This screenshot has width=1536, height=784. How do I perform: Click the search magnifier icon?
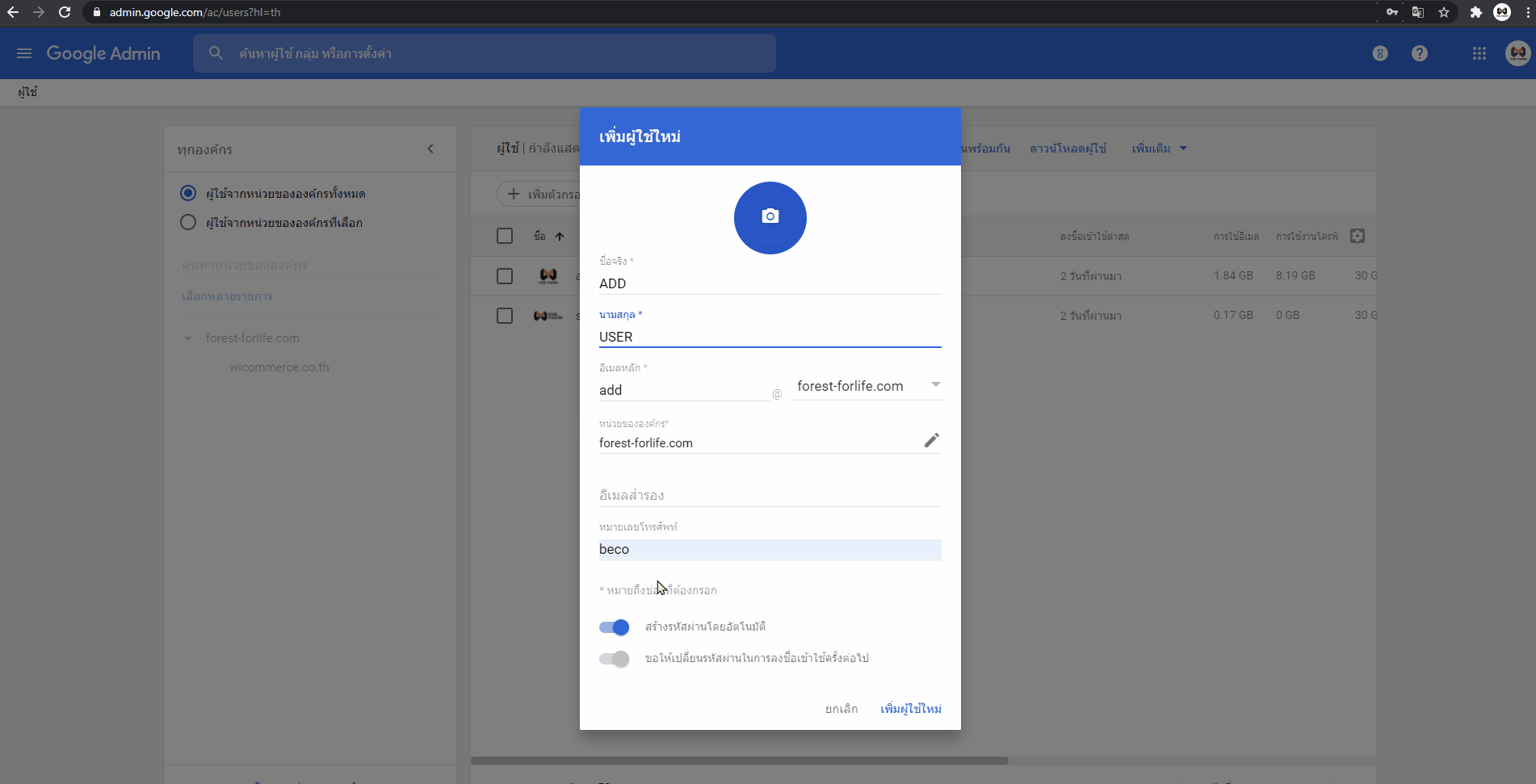216,53
